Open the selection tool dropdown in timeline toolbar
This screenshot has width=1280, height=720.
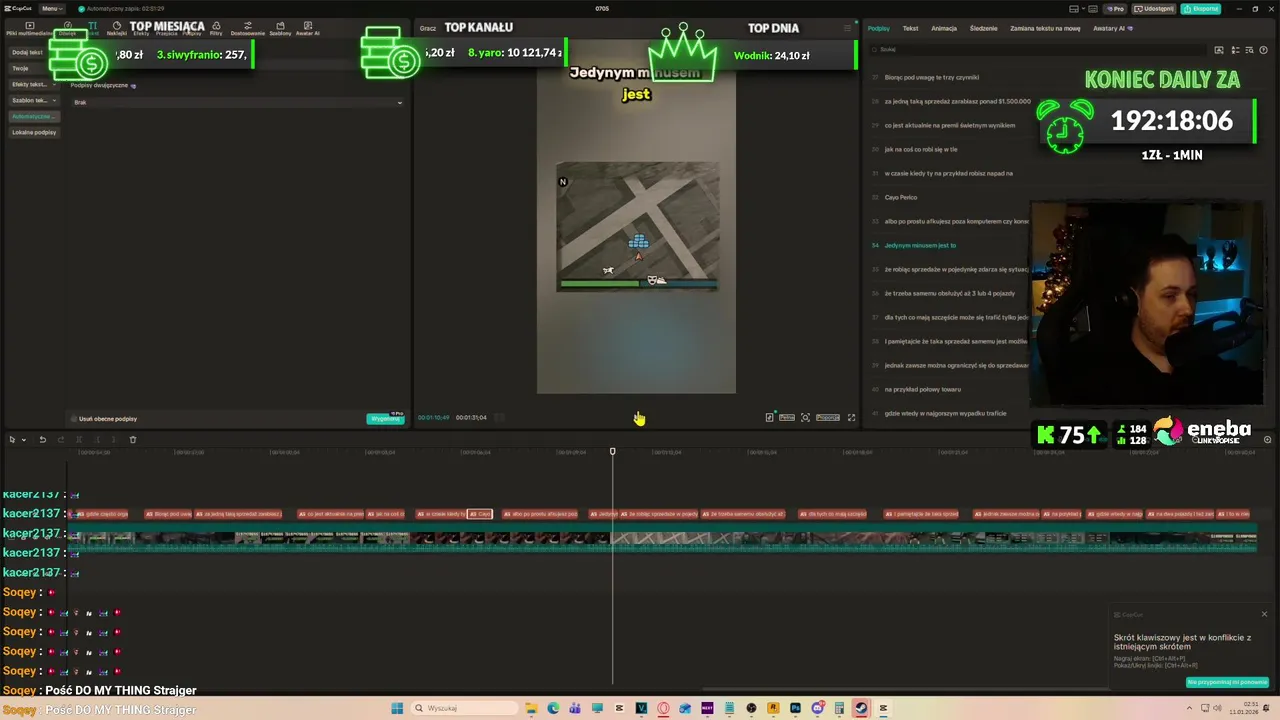23,440
